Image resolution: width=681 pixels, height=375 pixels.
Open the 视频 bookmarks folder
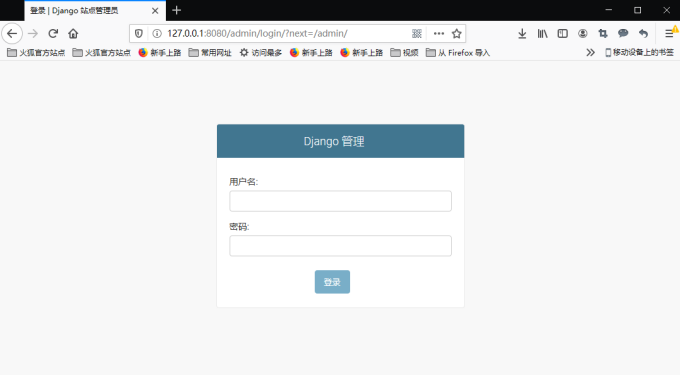(x=404, y=53)
